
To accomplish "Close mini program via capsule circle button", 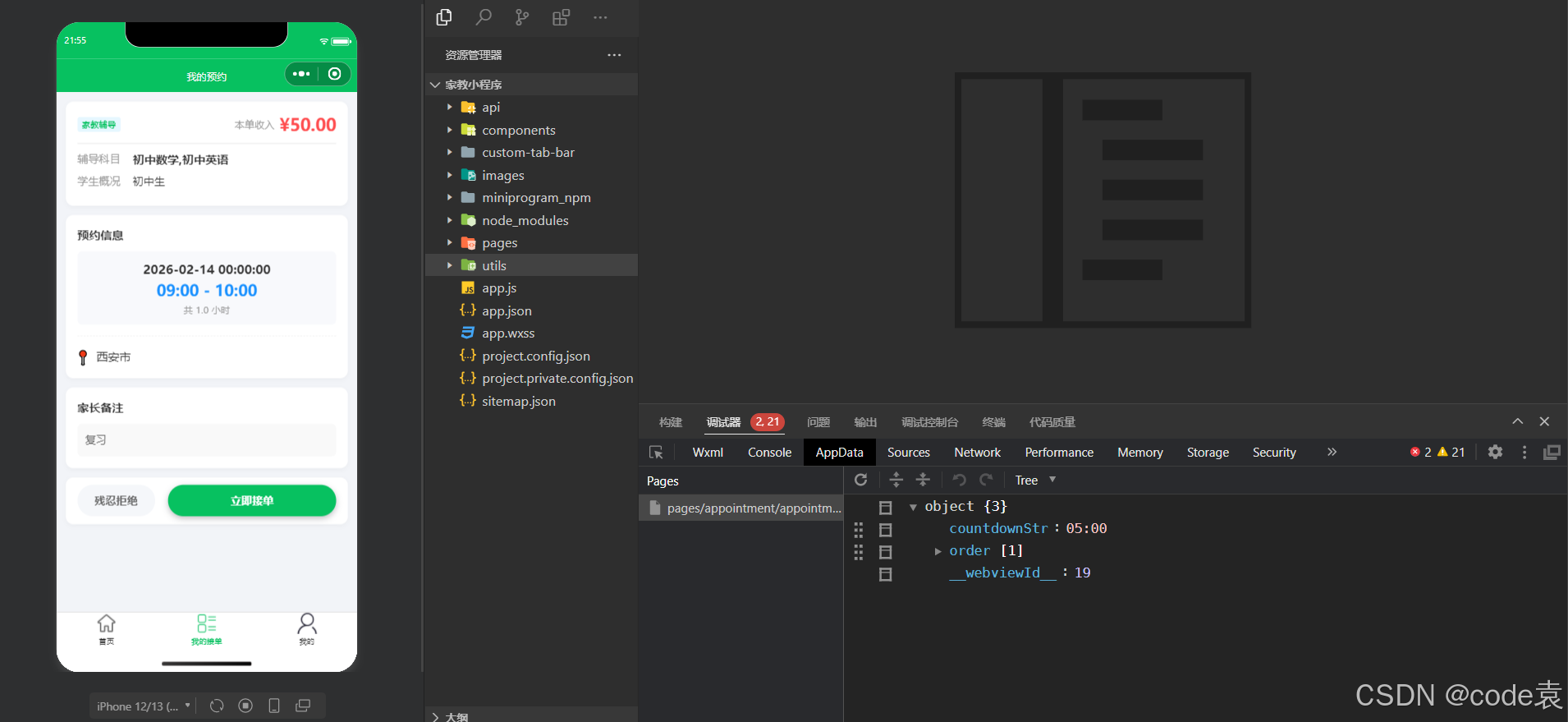I will tap(335, 74).
